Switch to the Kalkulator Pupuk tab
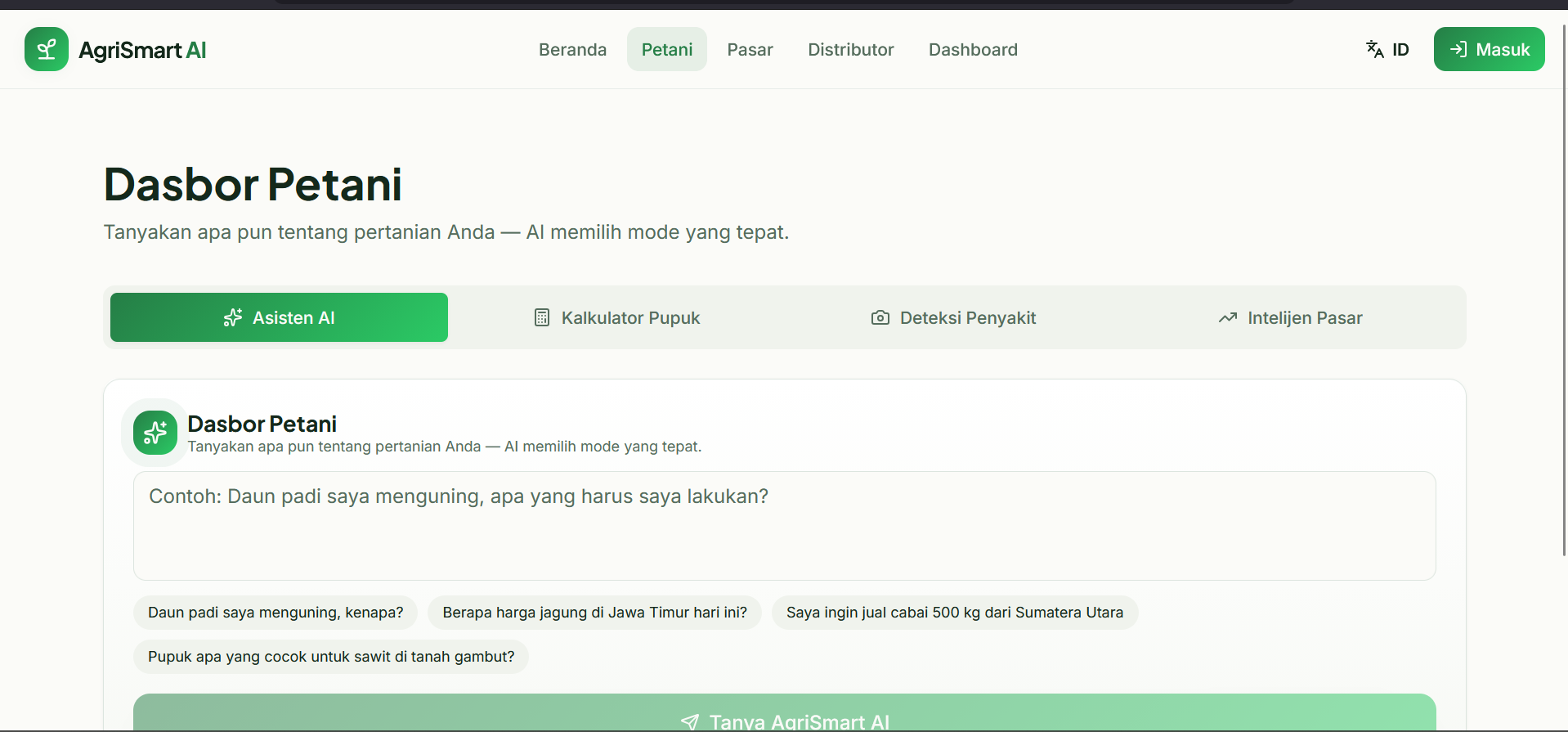 (616, 317)
